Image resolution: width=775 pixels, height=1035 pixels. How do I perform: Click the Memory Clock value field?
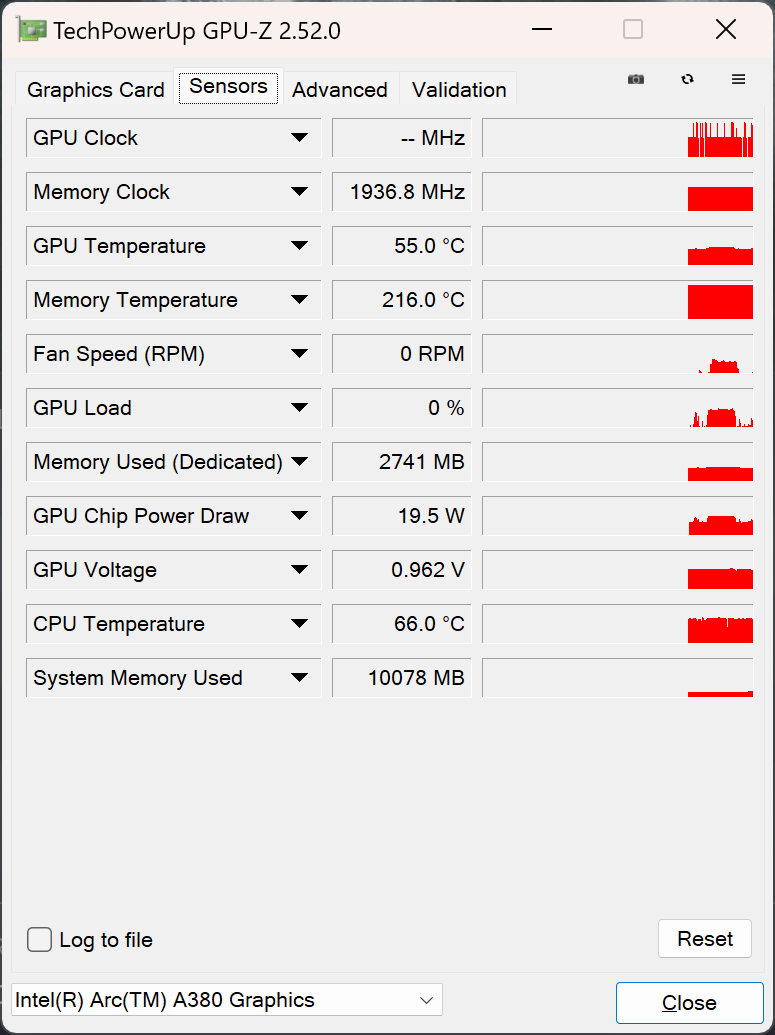point(401,192)
